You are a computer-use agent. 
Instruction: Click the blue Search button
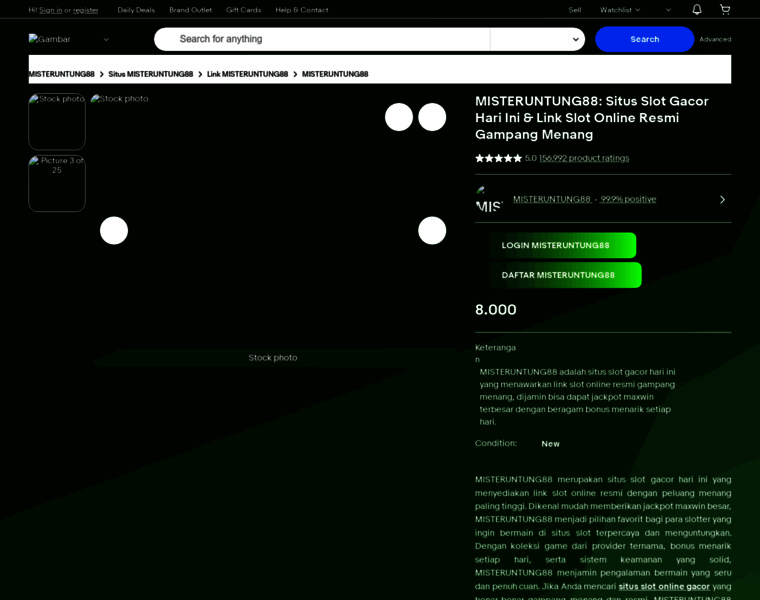click(644, 39)
